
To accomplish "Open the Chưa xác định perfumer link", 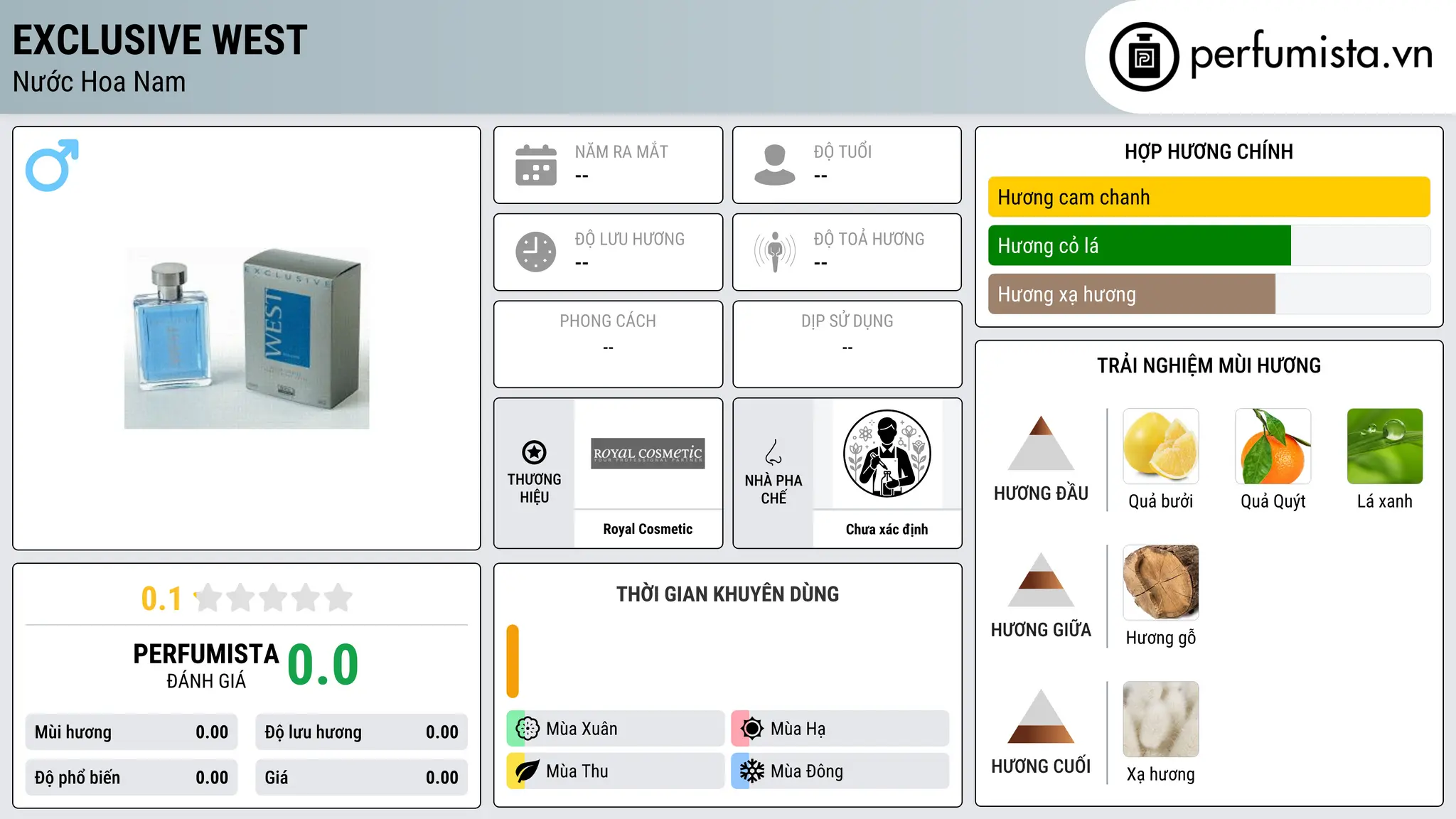I will [x=887, y=529].
